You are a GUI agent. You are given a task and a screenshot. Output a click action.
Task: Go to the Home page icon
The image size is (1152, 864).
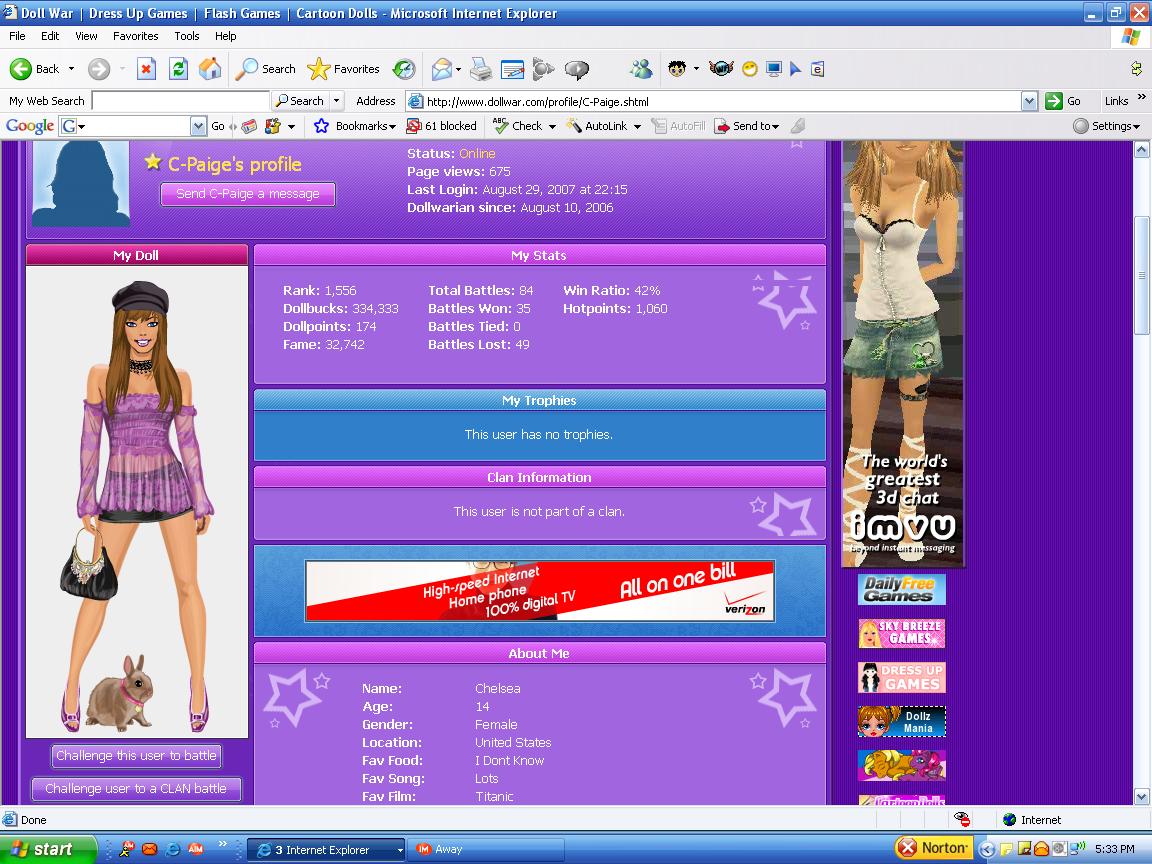pyautogui.click(x=209, y=69)
